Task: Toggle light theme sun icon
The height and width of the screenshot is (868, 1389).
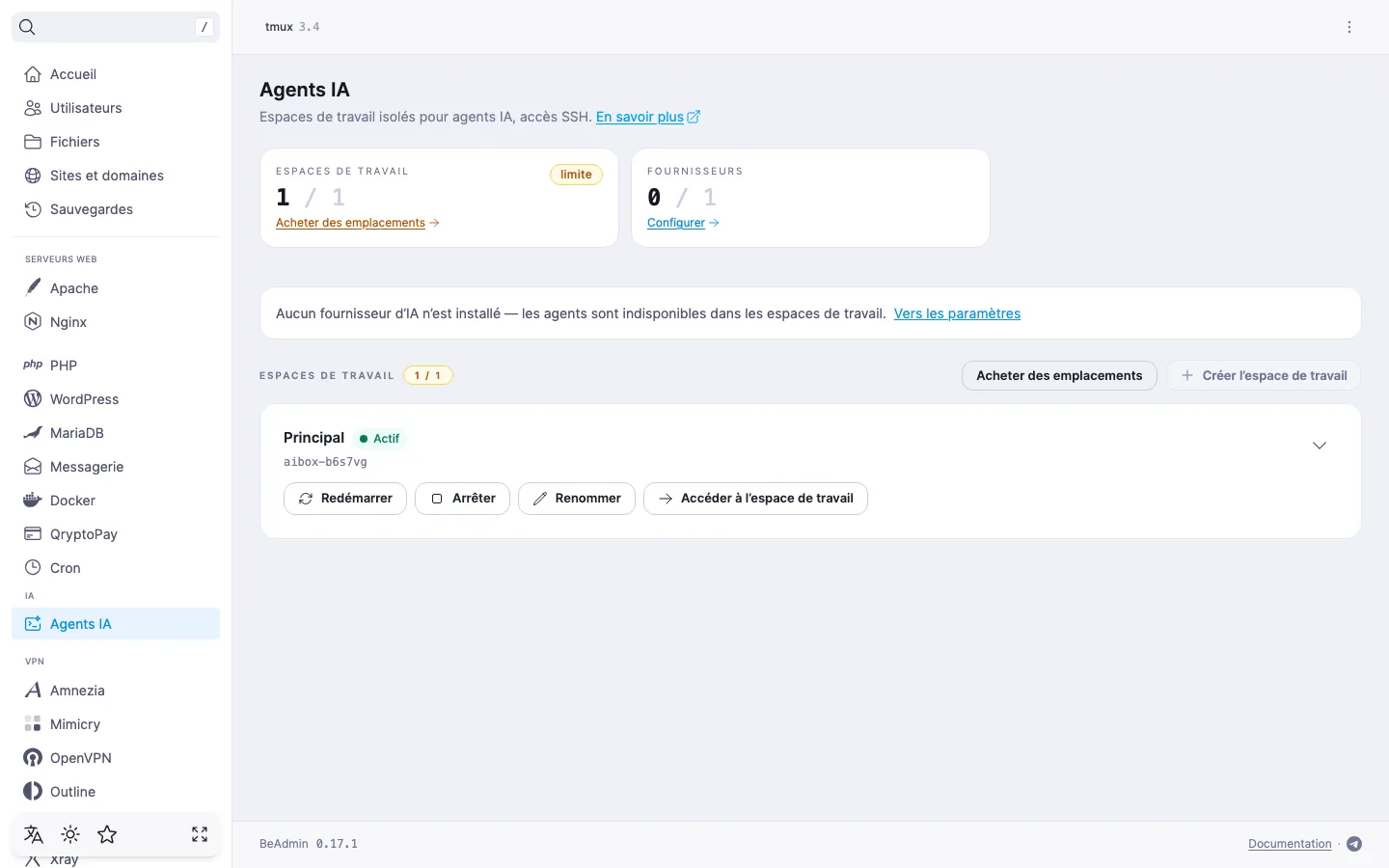Action: tap(70, 834)
